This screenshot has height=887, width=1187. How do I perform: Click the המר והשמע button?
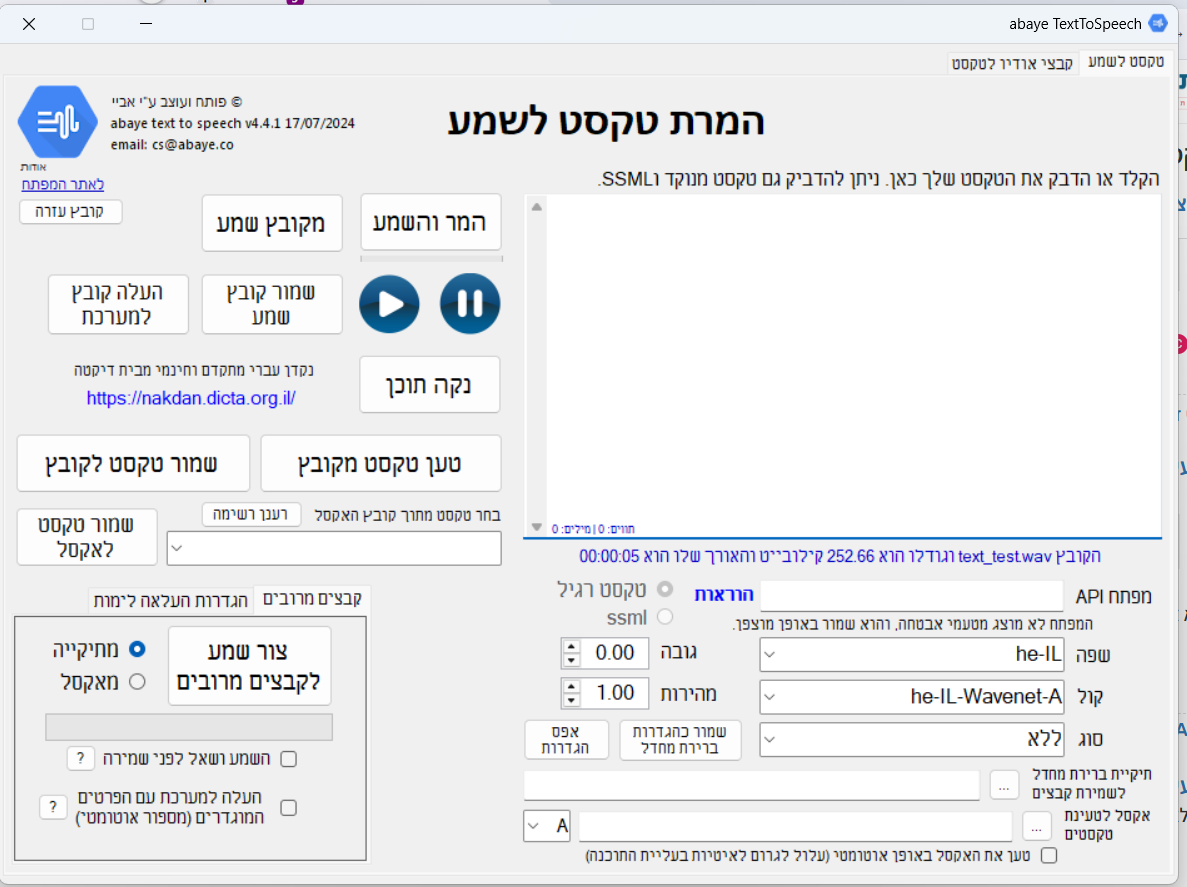pos(430,223)
